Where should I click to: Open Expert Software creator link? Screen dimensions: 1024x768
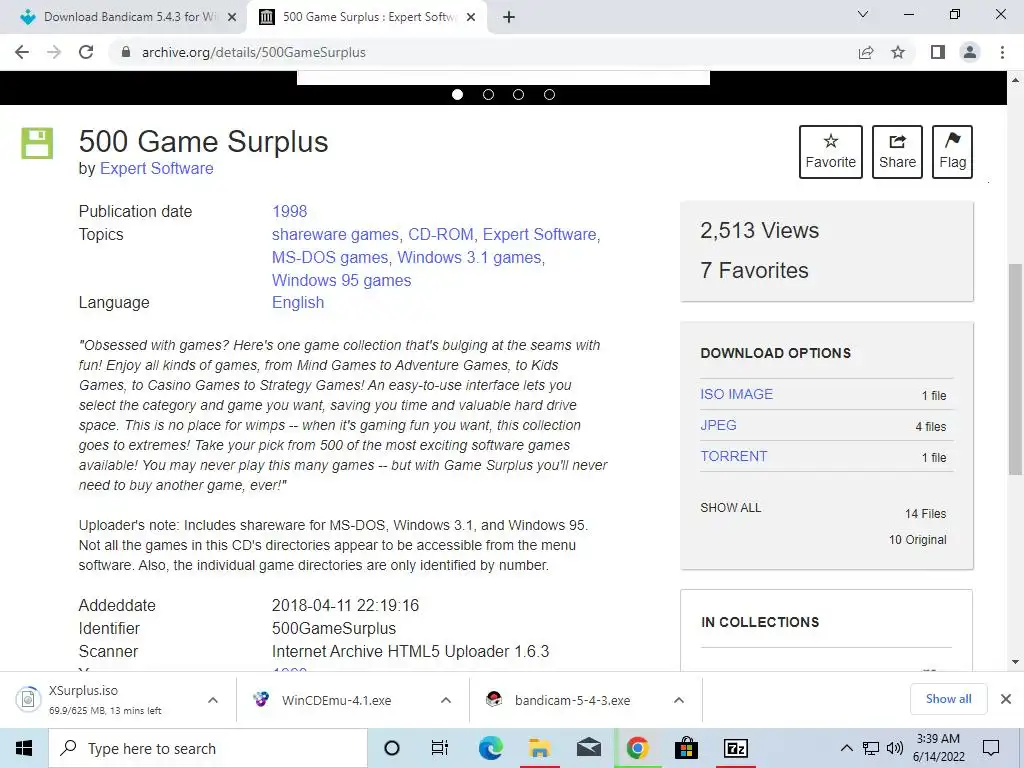coord(156,168)
